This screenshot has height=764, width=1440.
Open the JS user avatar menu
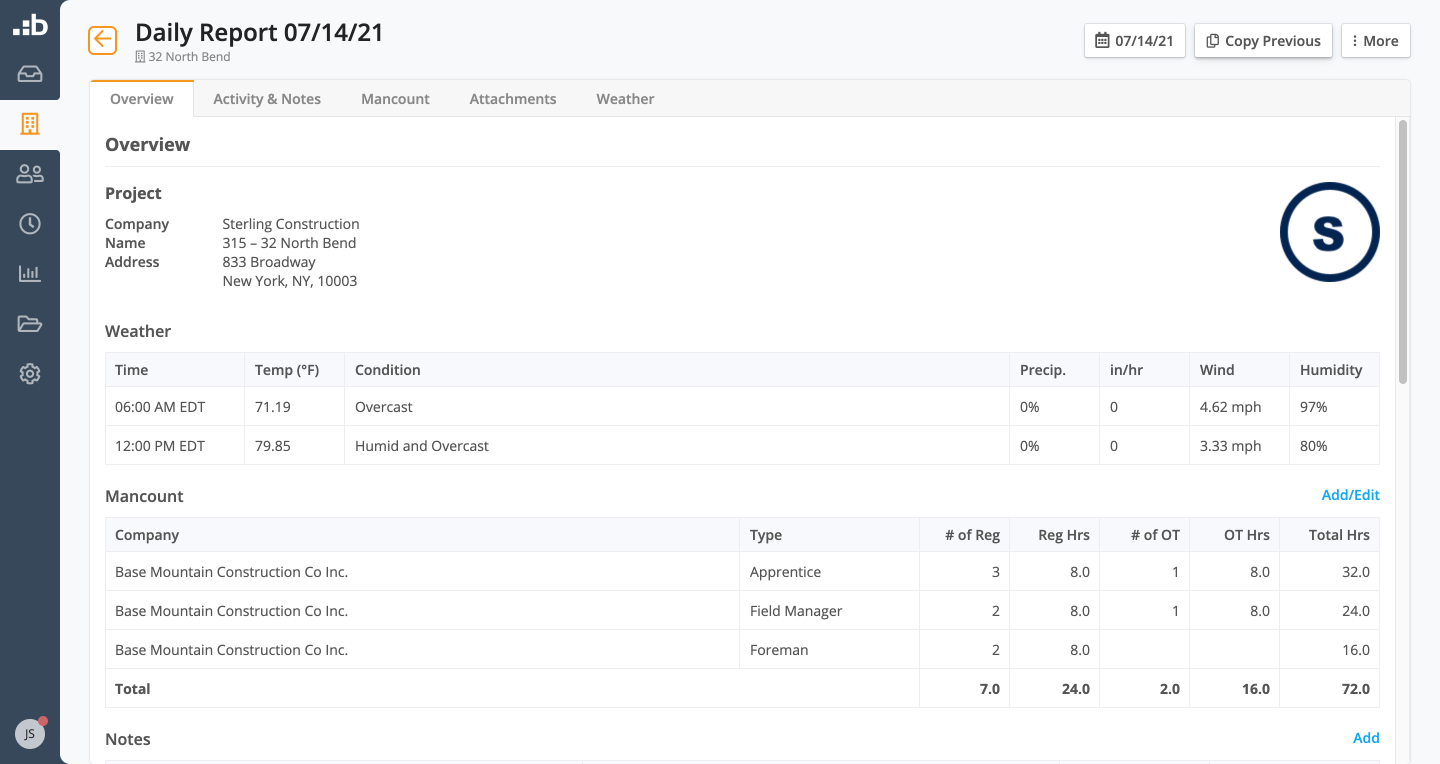30,734
